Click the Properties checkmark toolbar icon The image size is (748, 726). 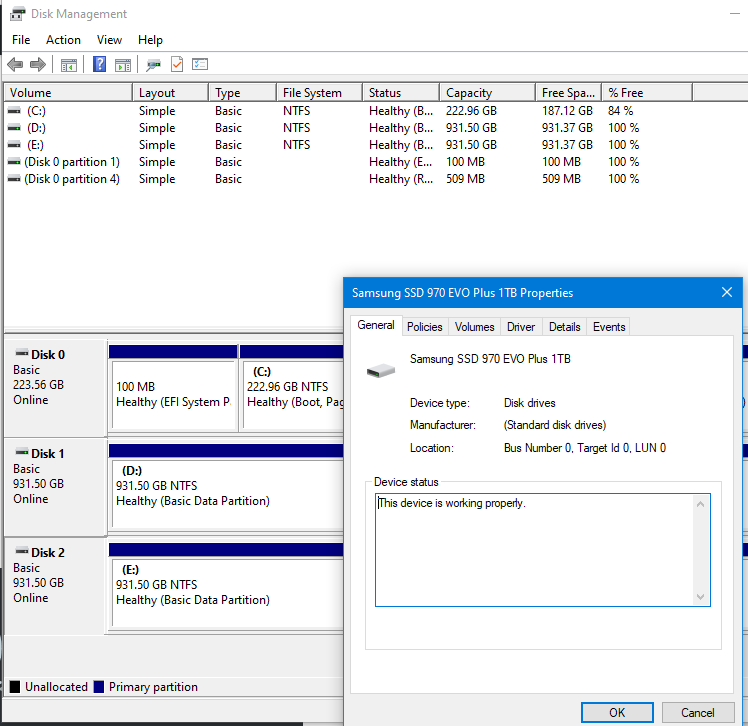tap(177, 64)
